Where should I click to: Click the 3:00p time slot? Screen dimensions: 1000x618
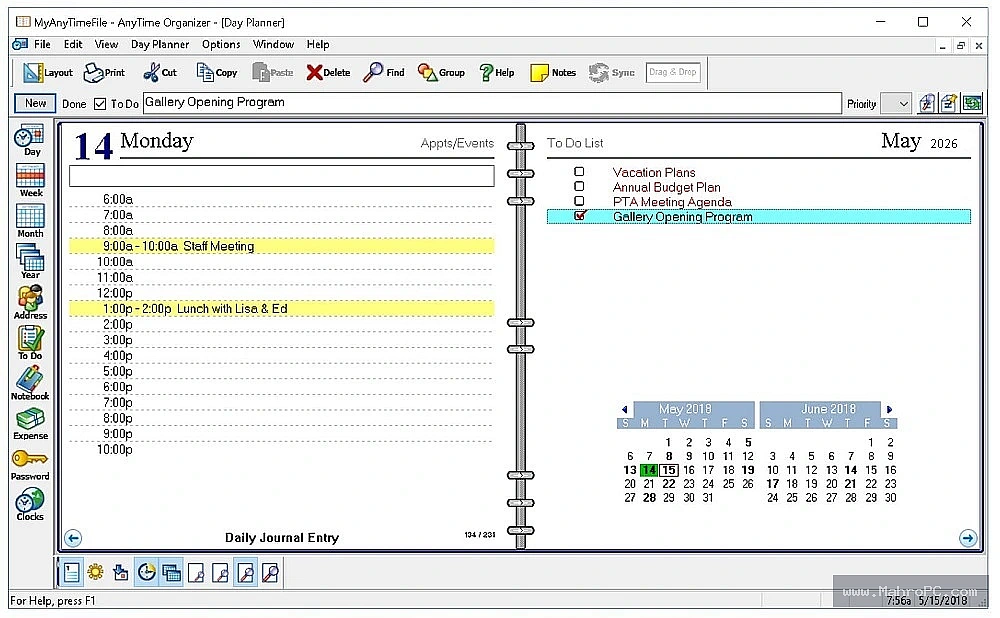[281, 341]
